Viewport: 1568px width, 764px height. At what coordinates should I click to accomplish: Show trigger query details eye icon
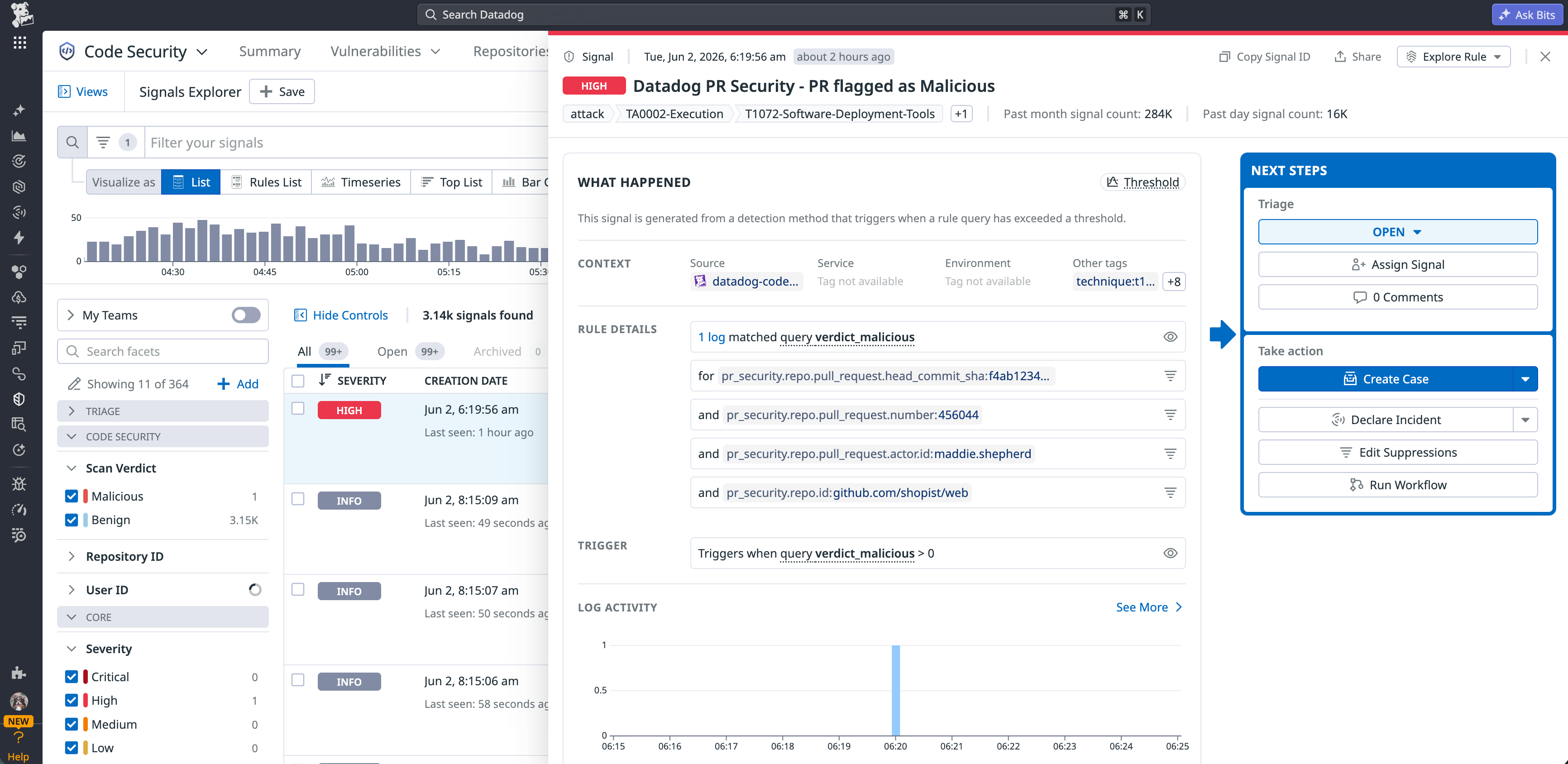(x=1170, y=554)
